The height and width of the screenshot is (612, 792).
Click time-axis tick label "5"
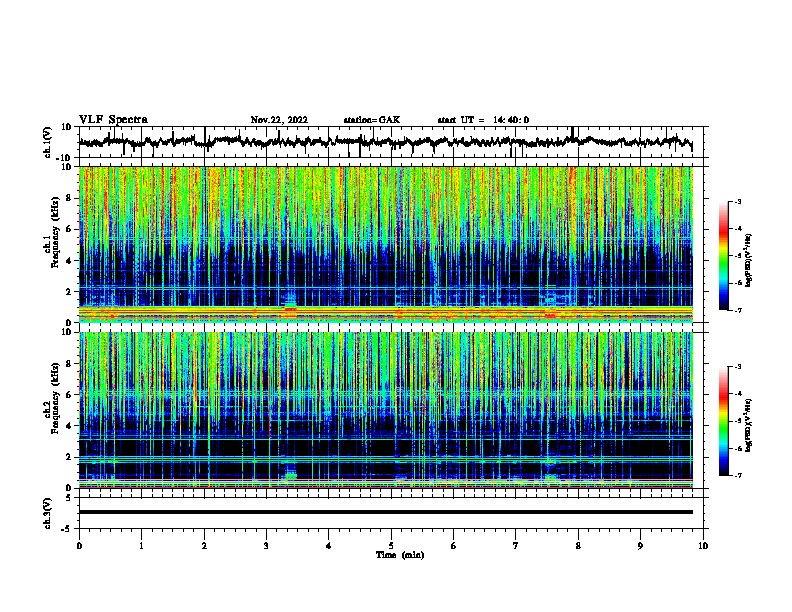391,546
